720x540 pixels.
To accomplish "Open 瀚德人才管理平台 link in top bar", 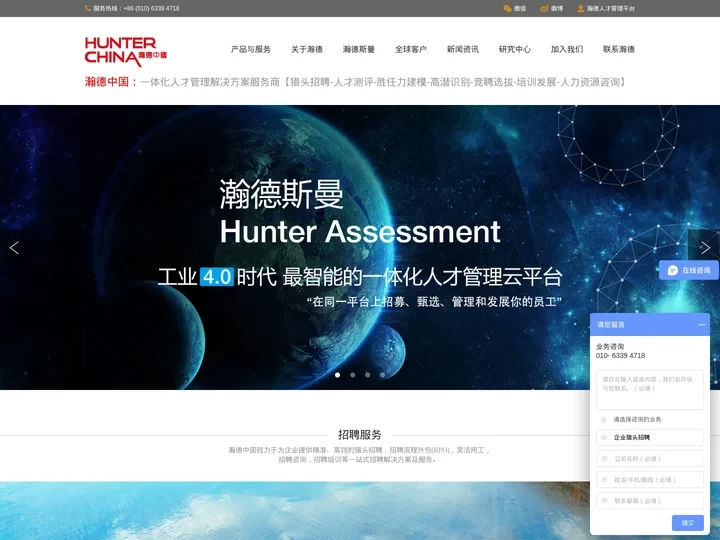I will (x=606, y=8).
